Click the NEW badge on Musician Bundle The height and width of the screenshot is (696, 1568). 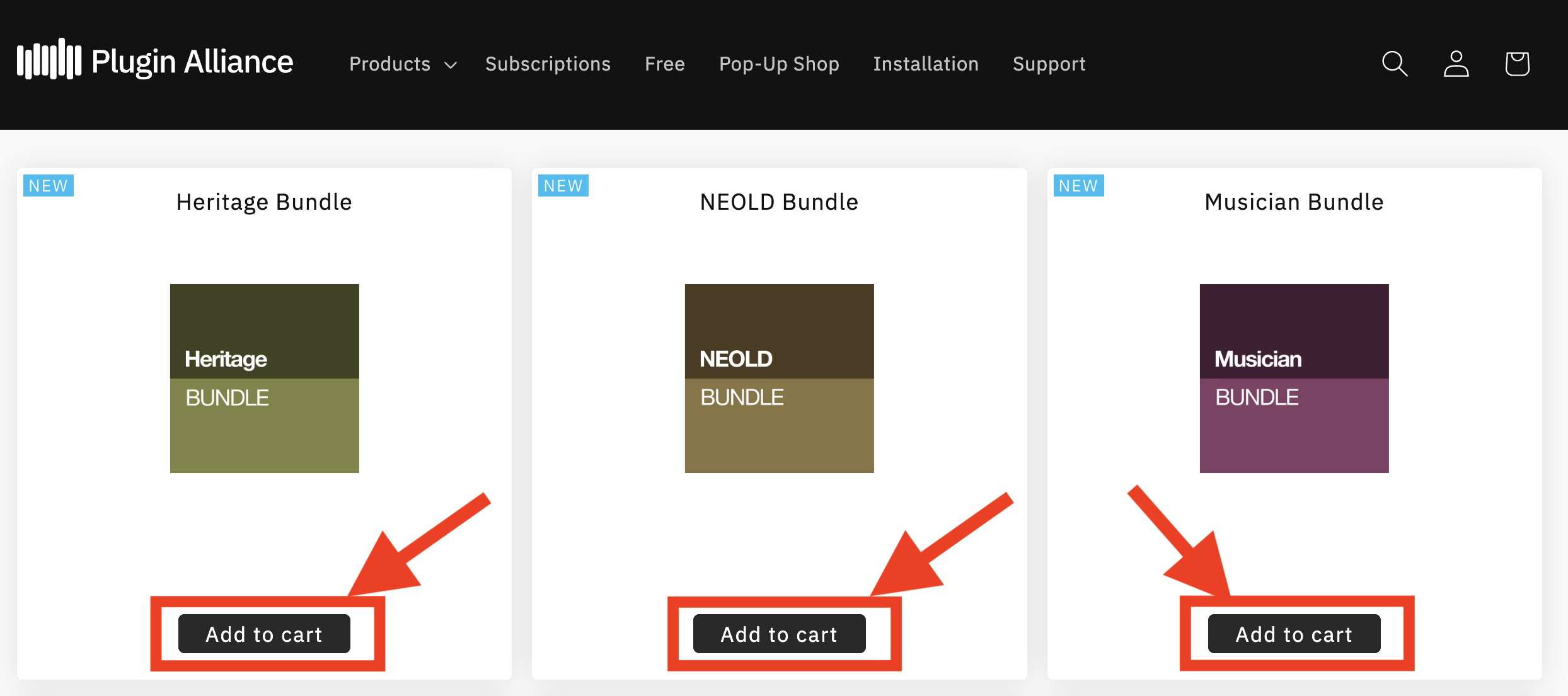(x=1078, y=186)
